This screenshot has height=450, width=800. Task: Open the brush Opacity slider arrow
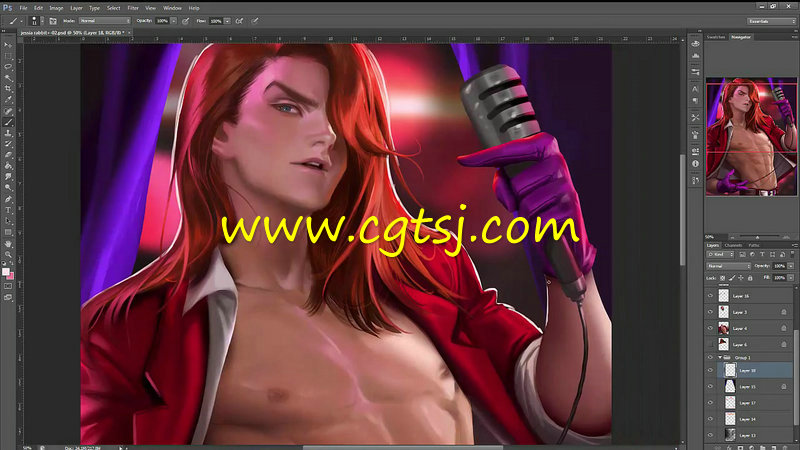[x=174, y=21]
